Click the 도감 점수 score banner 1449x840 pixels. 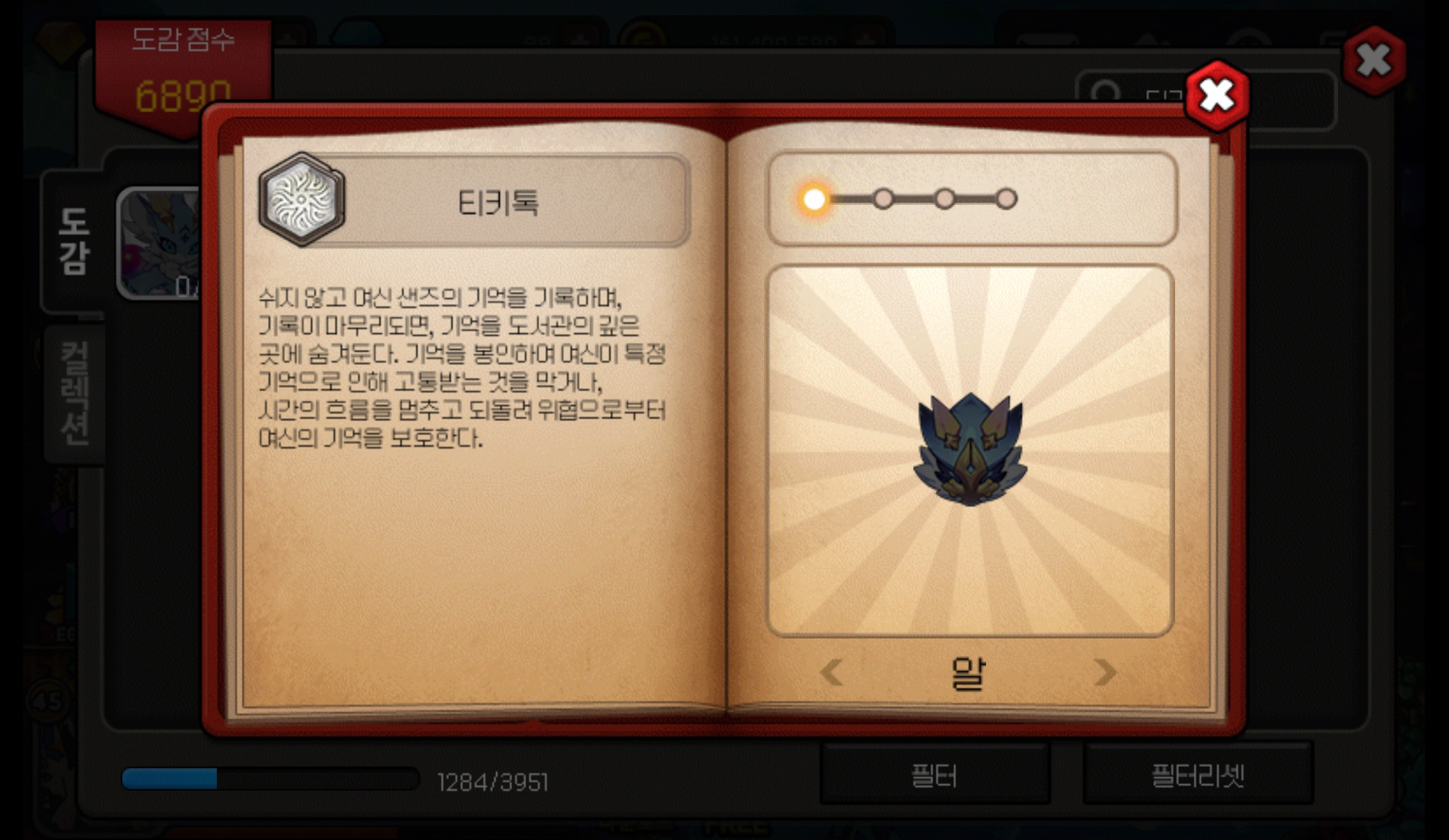tap(183, 72)
